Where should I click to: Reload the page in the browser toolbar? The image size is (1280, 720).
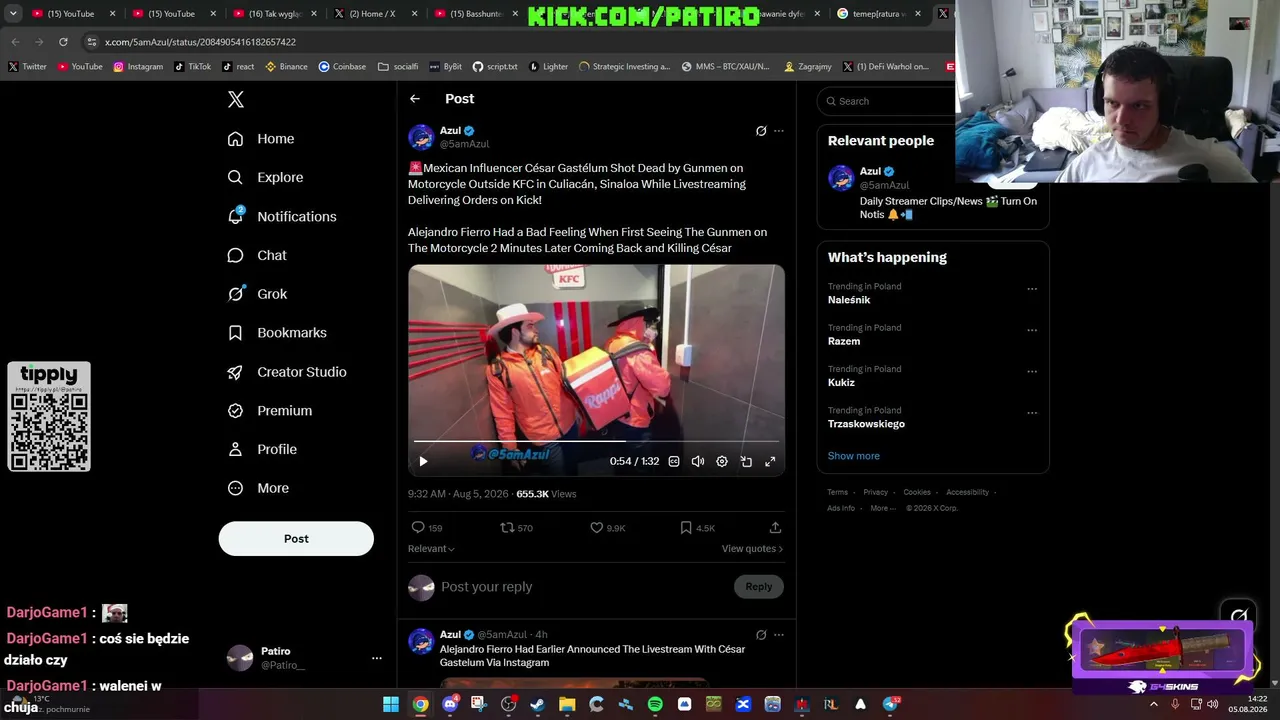63,42
